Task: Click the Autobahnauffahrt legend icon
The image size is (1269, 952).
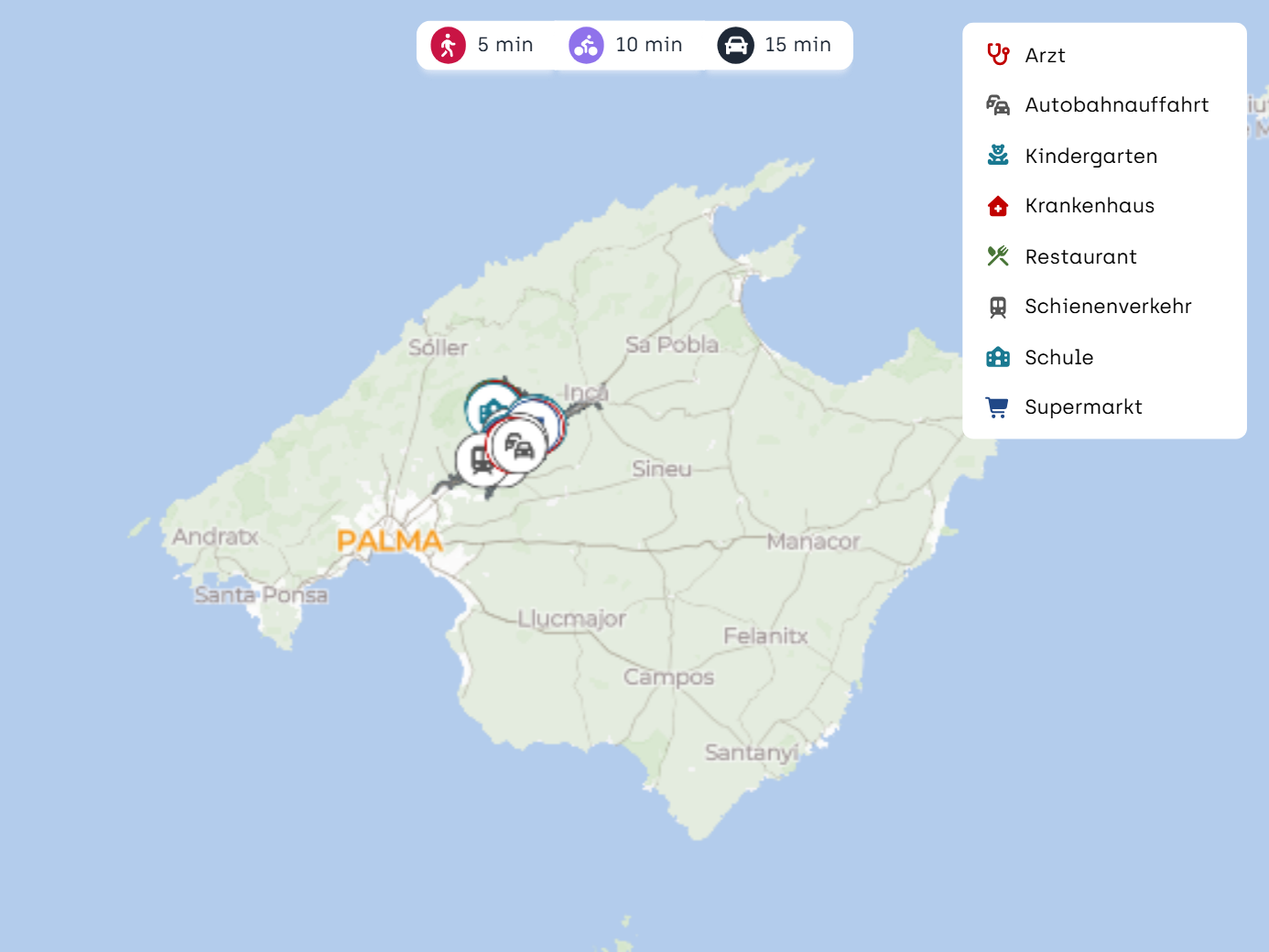Action: (x=998, y=105)
